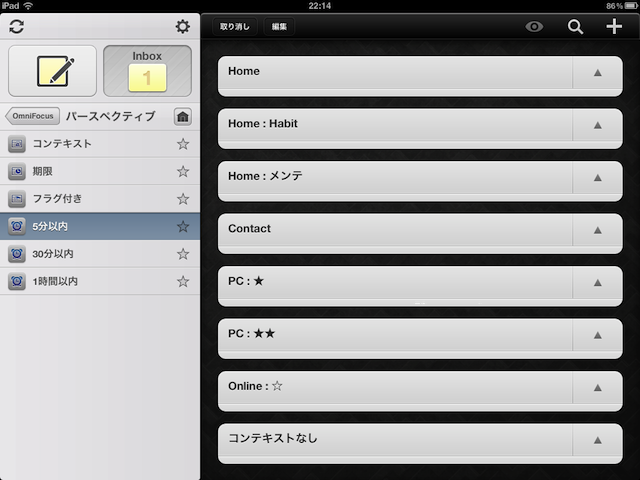Select フラグ付き perspective row
This screenshot has height=480, width=640.
tap(100, 199)
